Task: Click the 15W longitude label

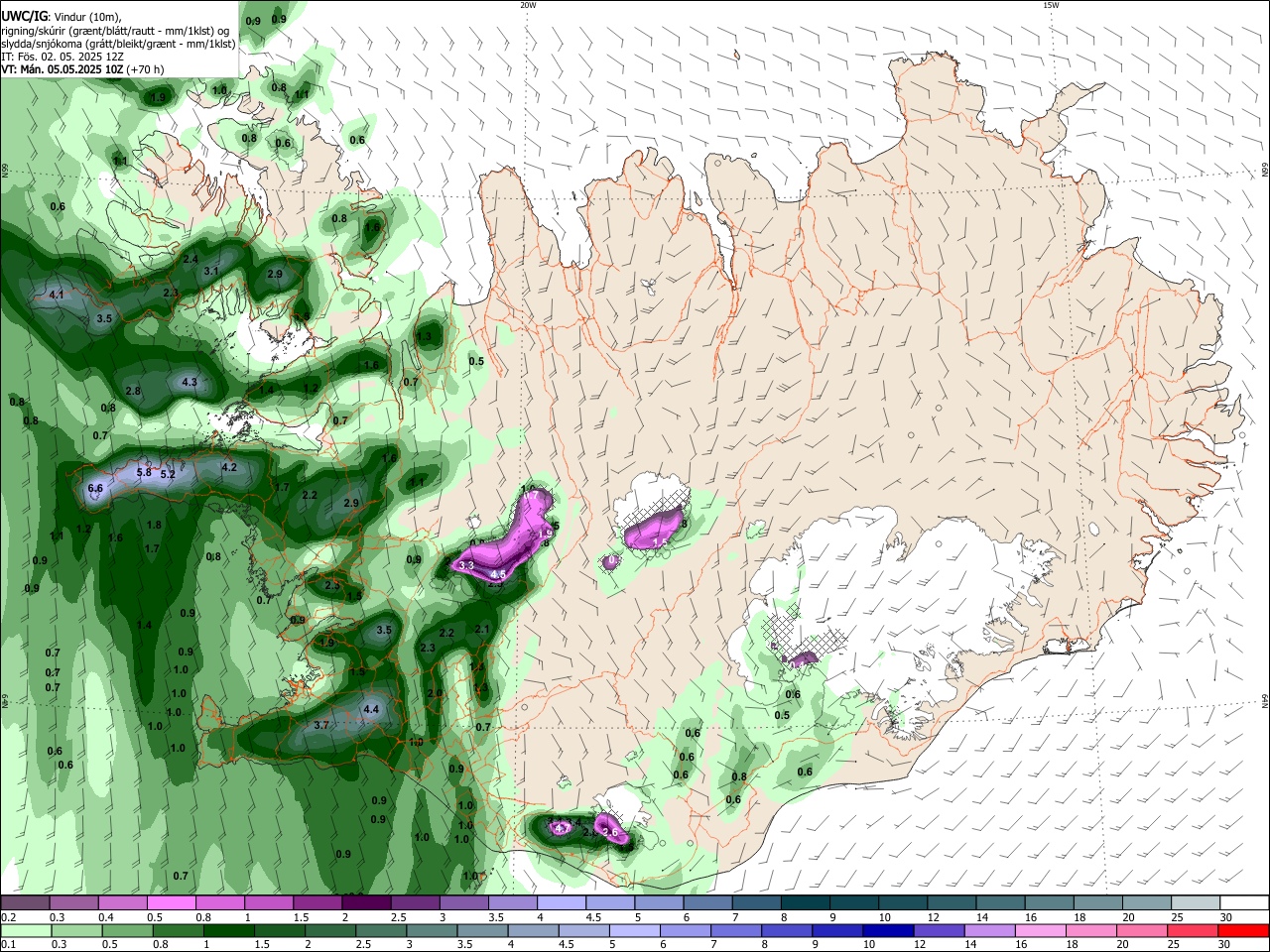Action: [1051, 5]
